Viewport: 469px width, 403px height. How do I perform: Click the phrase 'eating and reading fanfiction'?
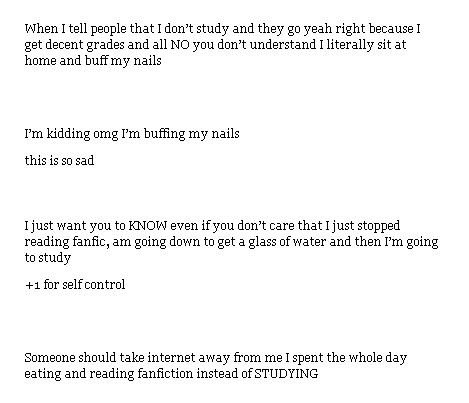pyautogui.click(x=109, y=374)
